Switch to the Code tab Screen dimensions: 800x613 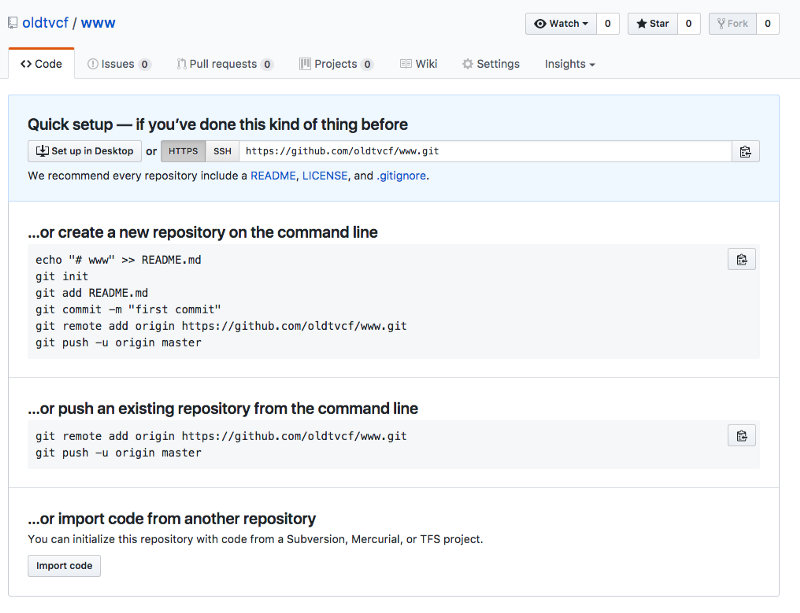[41, 64]
